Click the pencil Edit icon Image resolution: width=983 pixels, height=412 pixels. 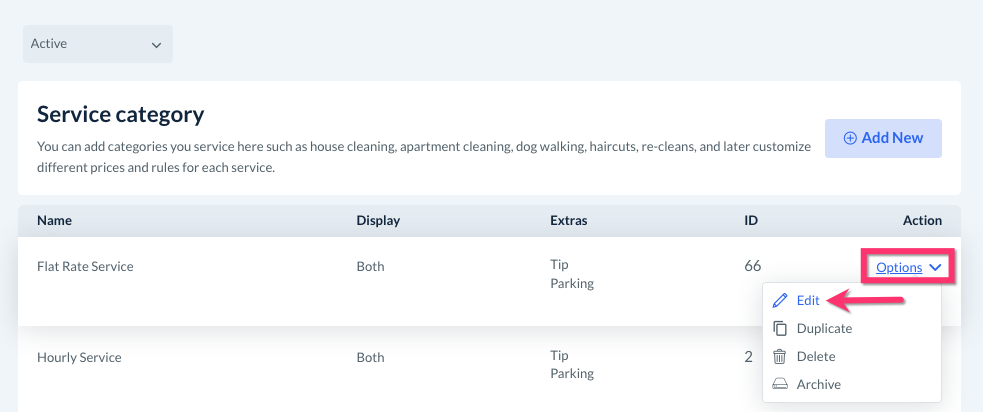780,300
